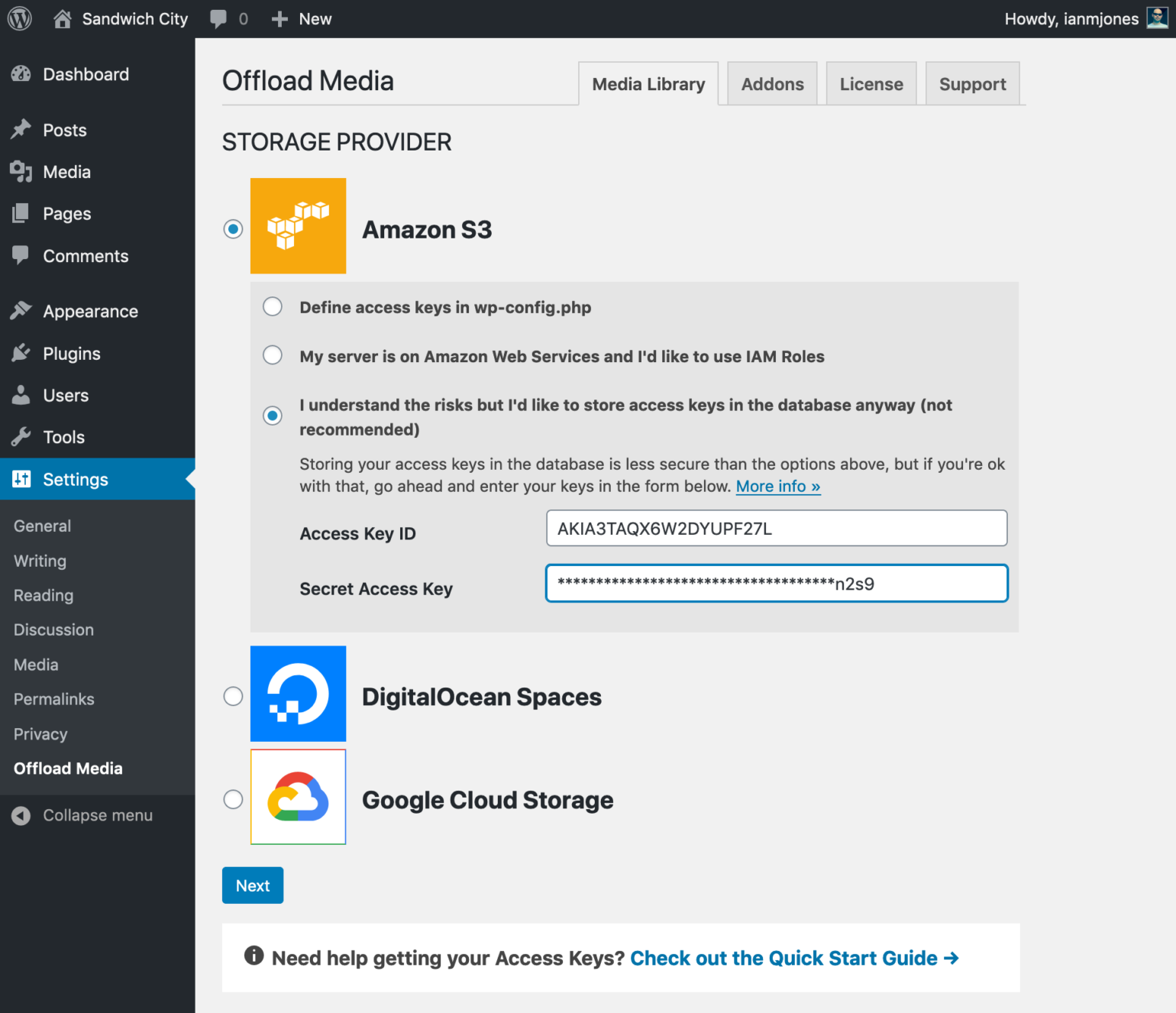Click Collapse menu text

click(98, 815)
